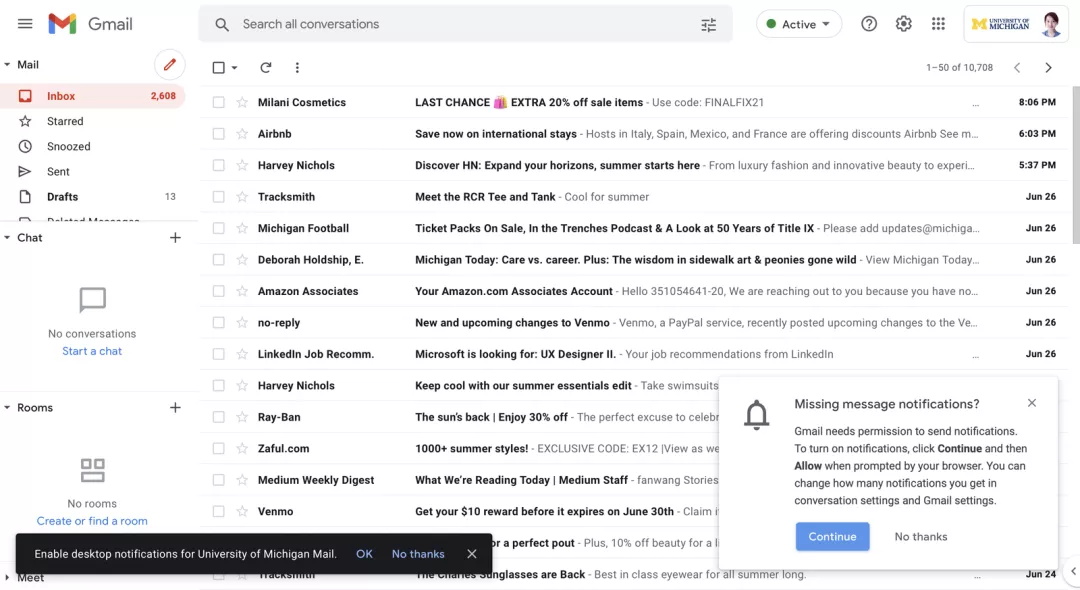Screen dimensions: 1080x590
Task: Open the main menu hamburger icon
Action: tap(25, 24)
